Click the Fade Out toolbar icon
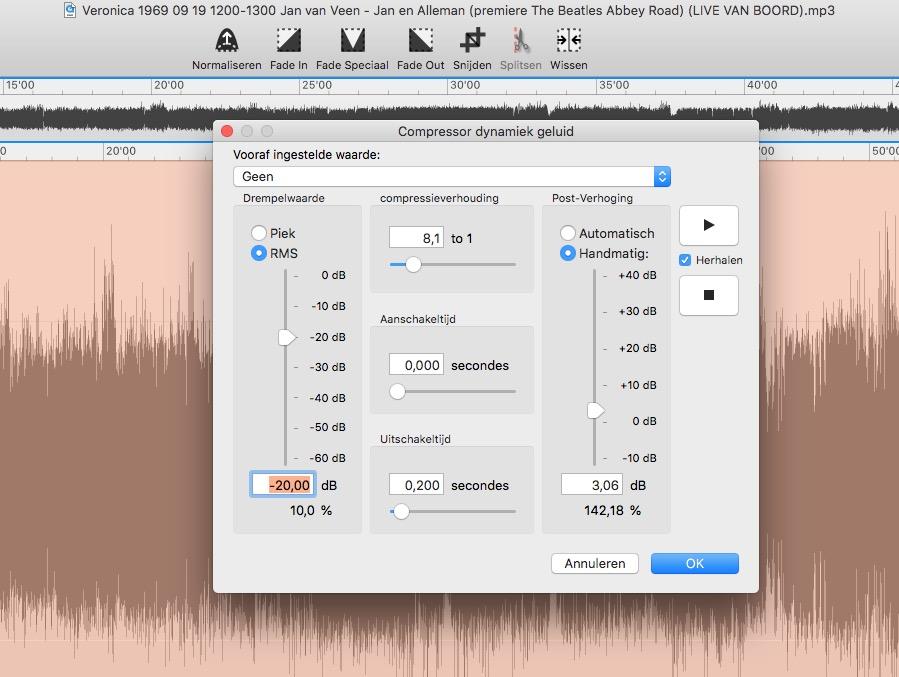 click(x=420, y=41)
